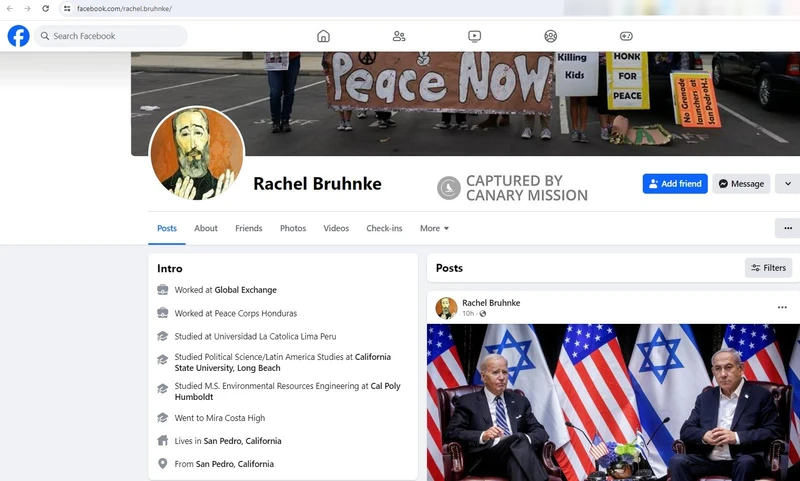Open the Peace Now cover photo
The image size is (800, 481).
tap(465, 104)
